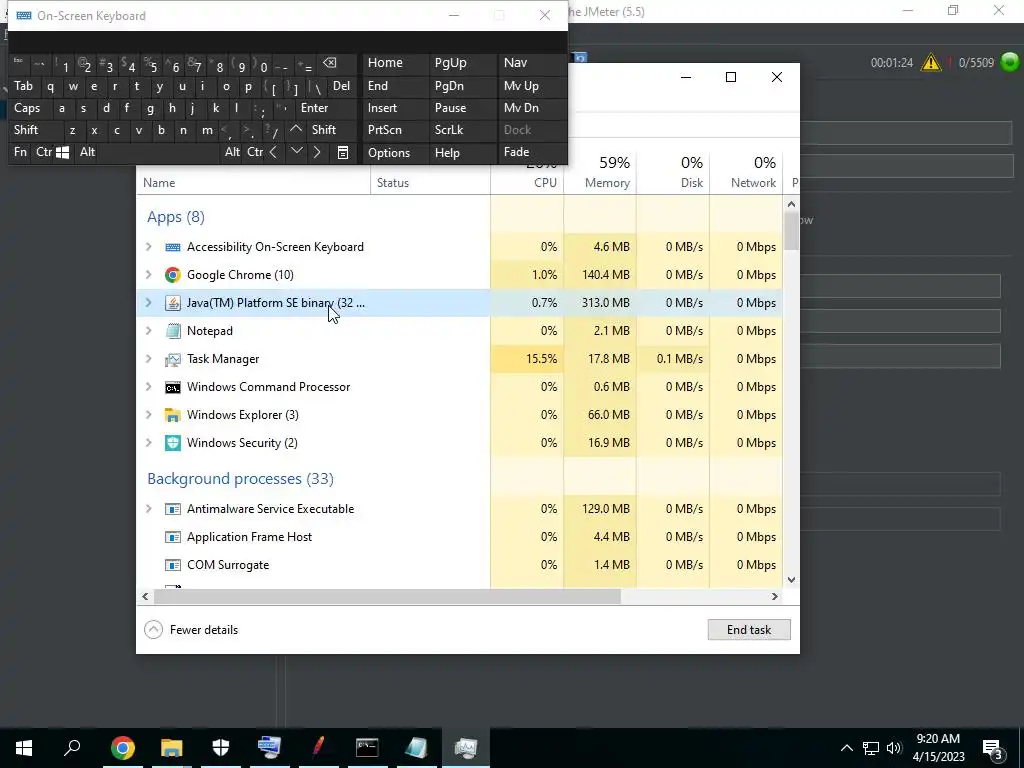
Task: Tap the right arrow key on On-Screen Keyboard
Action: pos(317,152)
